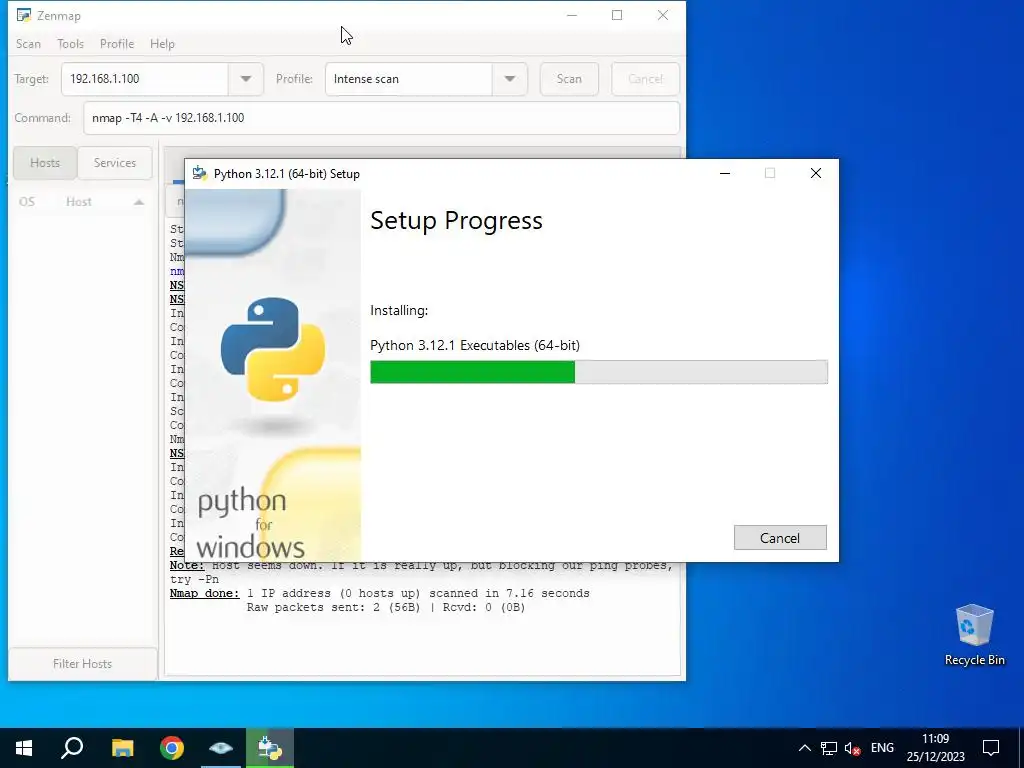
Task: Open the Zenmap Profile menu
Action: (117, 44)
